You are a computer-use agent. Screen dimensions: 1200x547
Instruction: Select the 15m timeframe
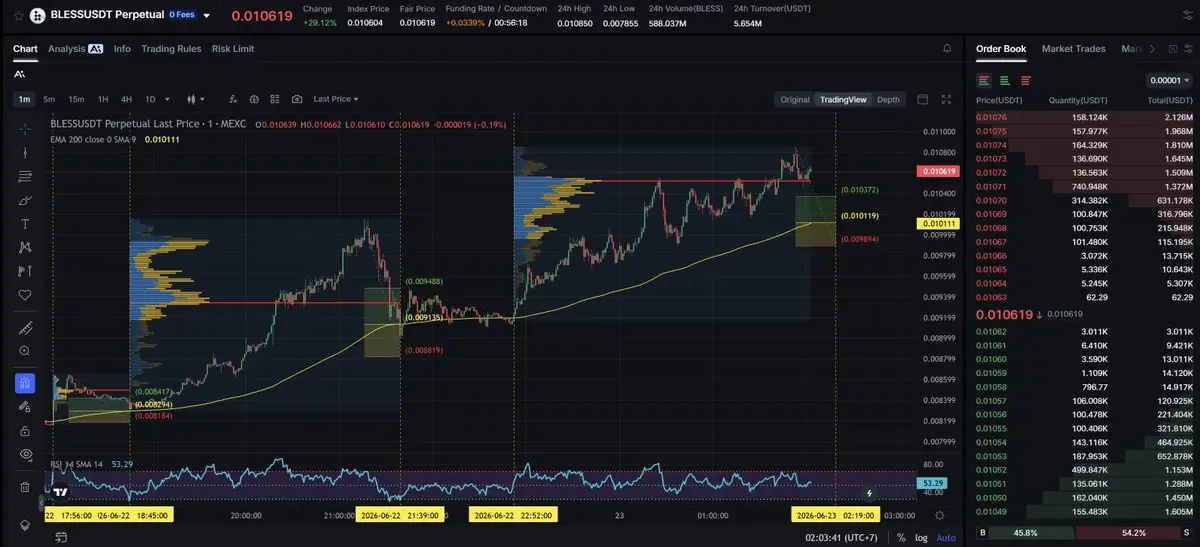click(76, 99)
